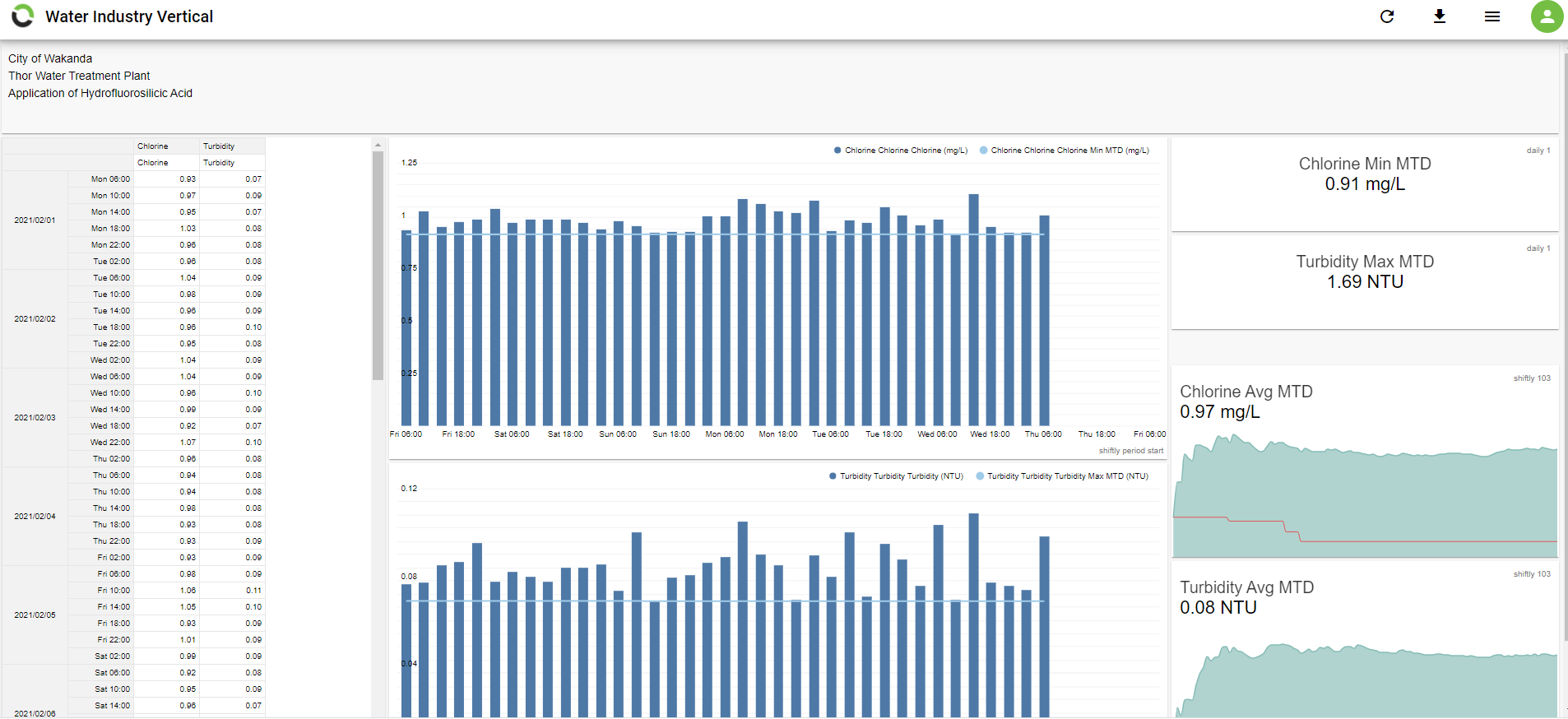
Task: Click 'shiftly 103' label on Turbidity Avg card
Action: pos(1532,574)
